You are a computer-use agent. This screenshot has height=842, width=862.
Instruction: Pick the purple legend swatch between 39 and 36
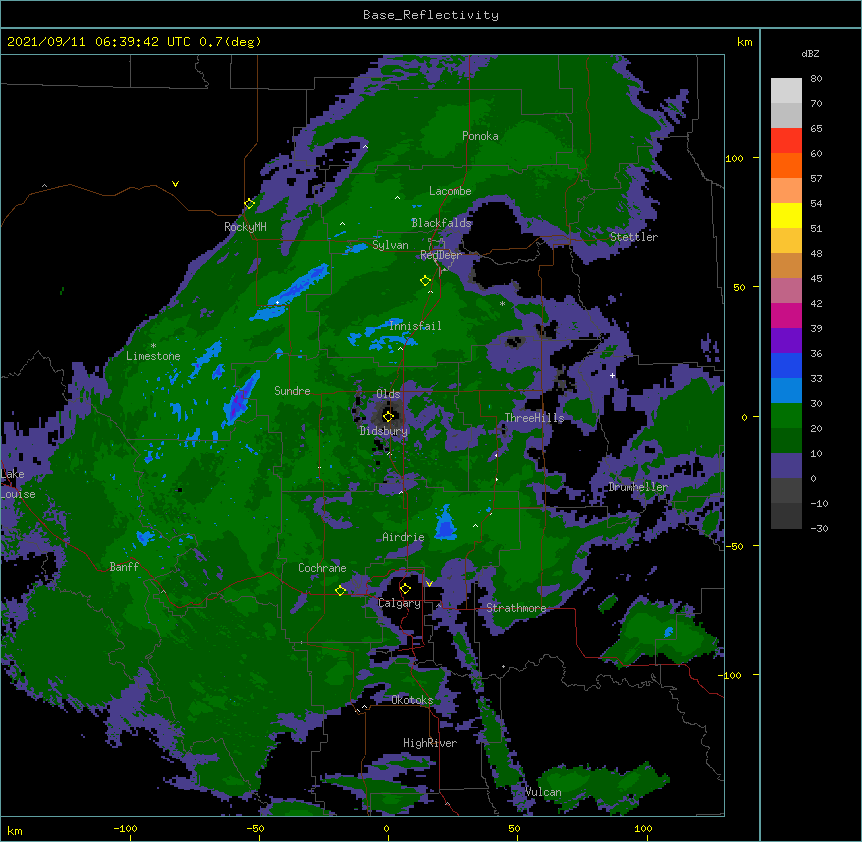[x=786, y=341]
